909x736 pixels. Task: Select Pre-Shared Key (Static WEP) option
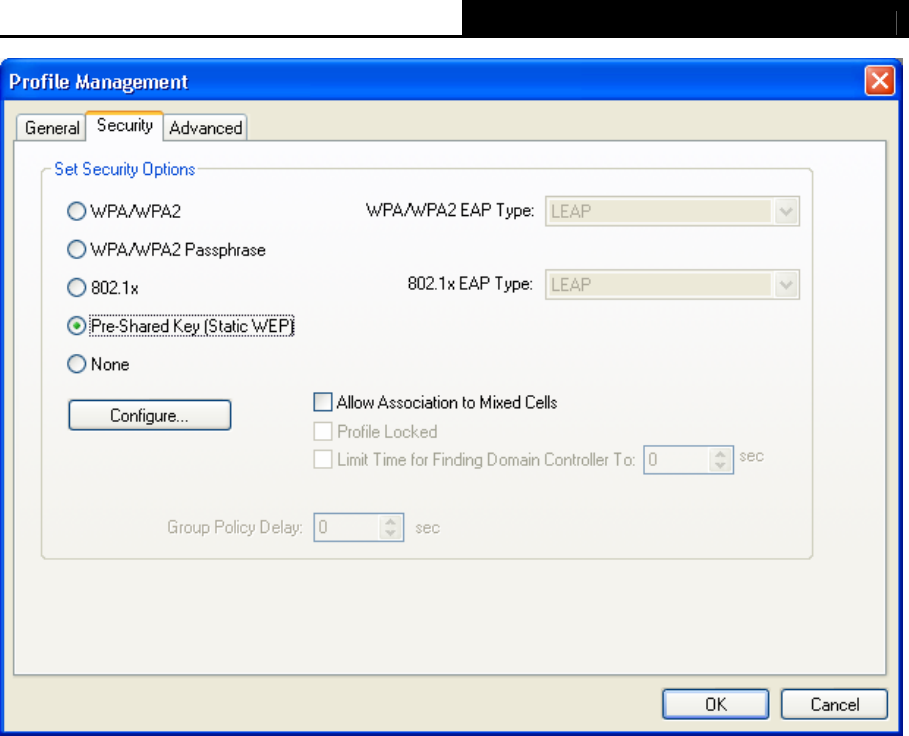pos(77,326)
